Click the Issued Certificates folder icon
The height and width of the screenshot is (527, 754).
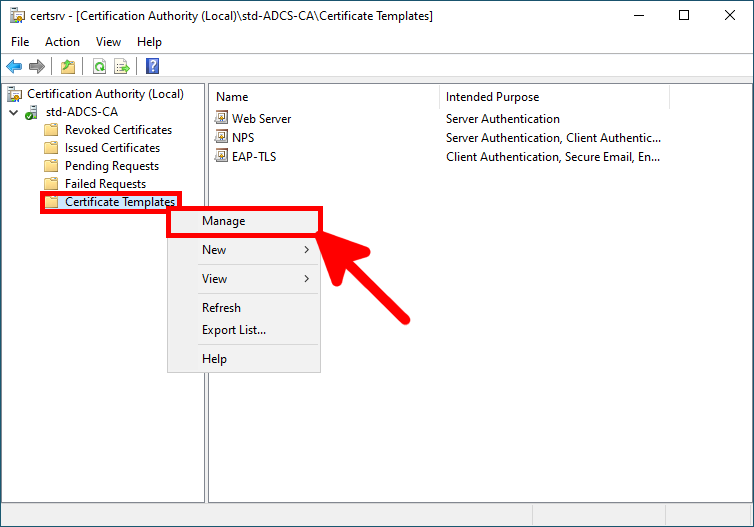51,148
